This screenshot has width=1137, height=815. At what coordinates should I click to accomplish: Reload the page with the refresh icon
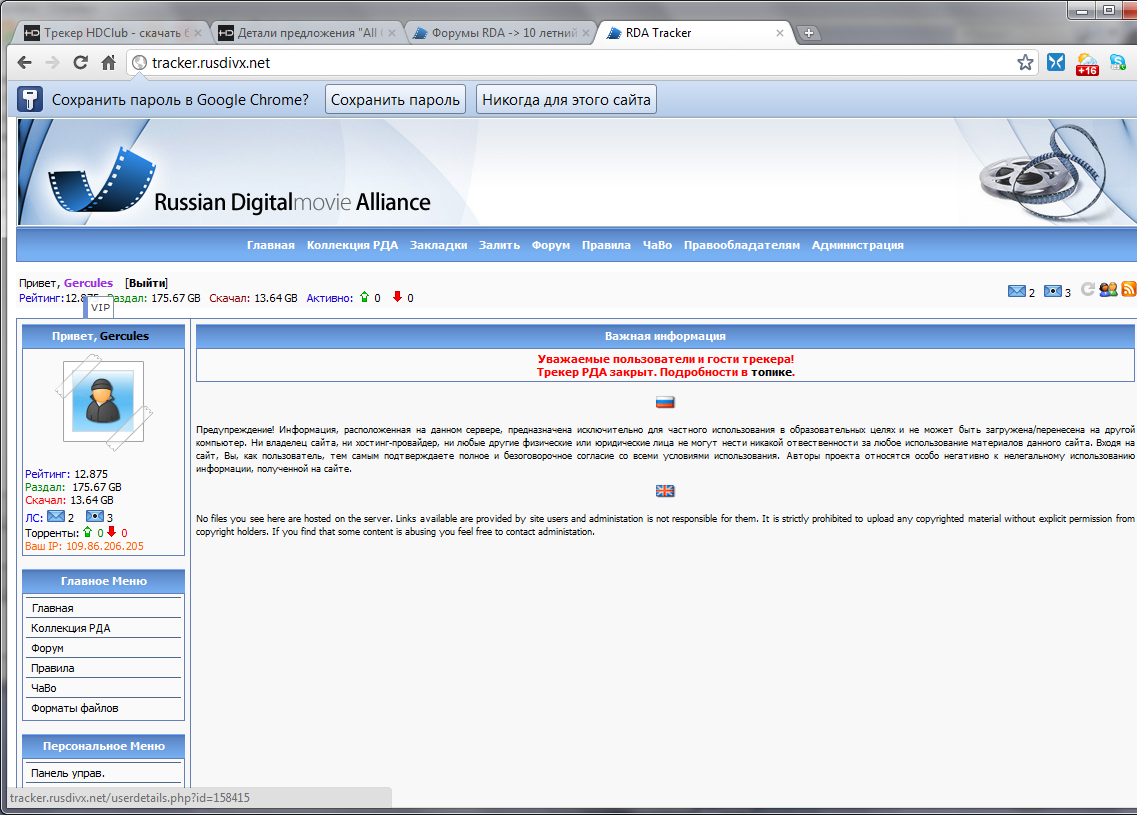pyautogui.click(x=80, y=63)
